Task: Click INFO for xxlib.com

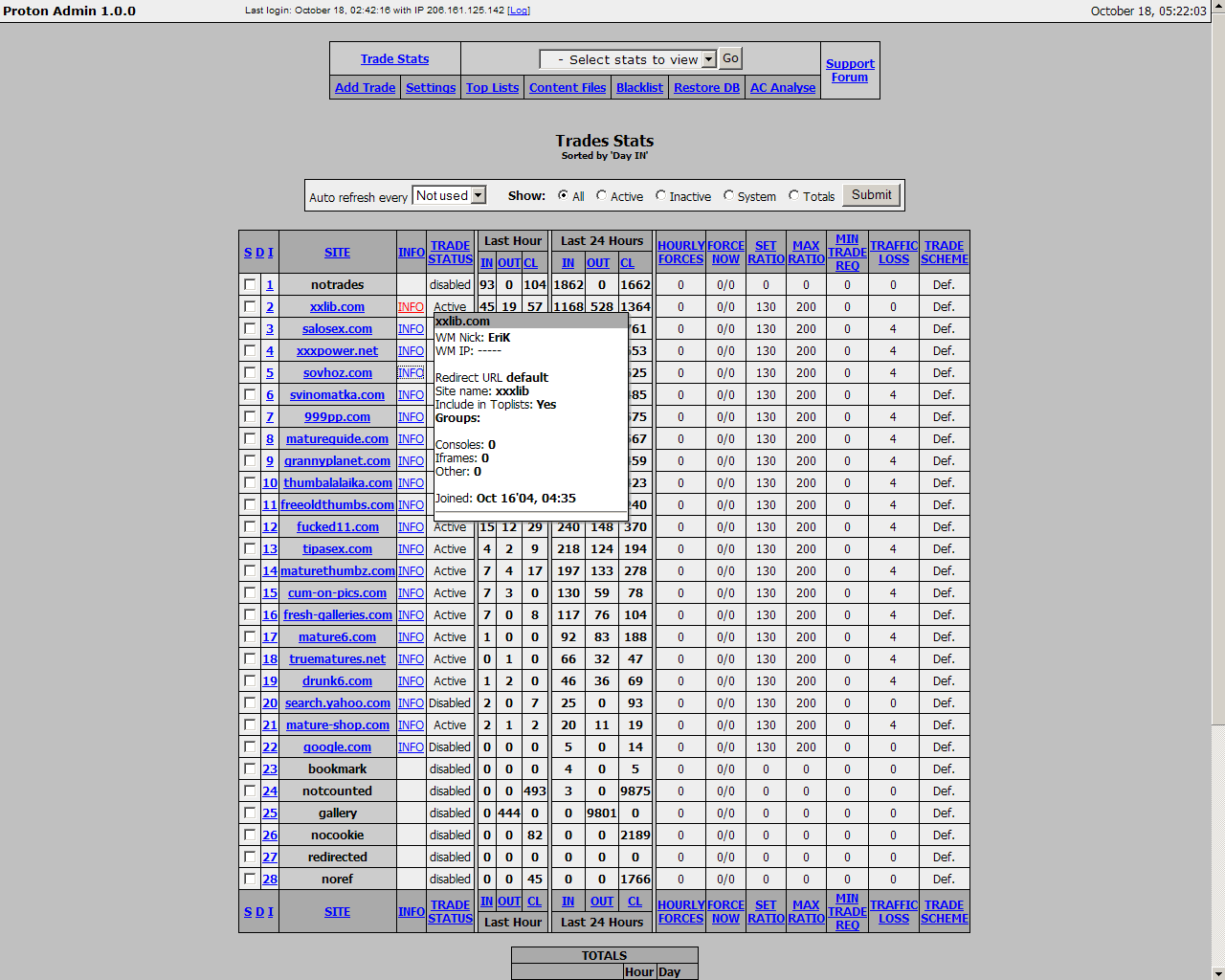Action: click(411, 306)
